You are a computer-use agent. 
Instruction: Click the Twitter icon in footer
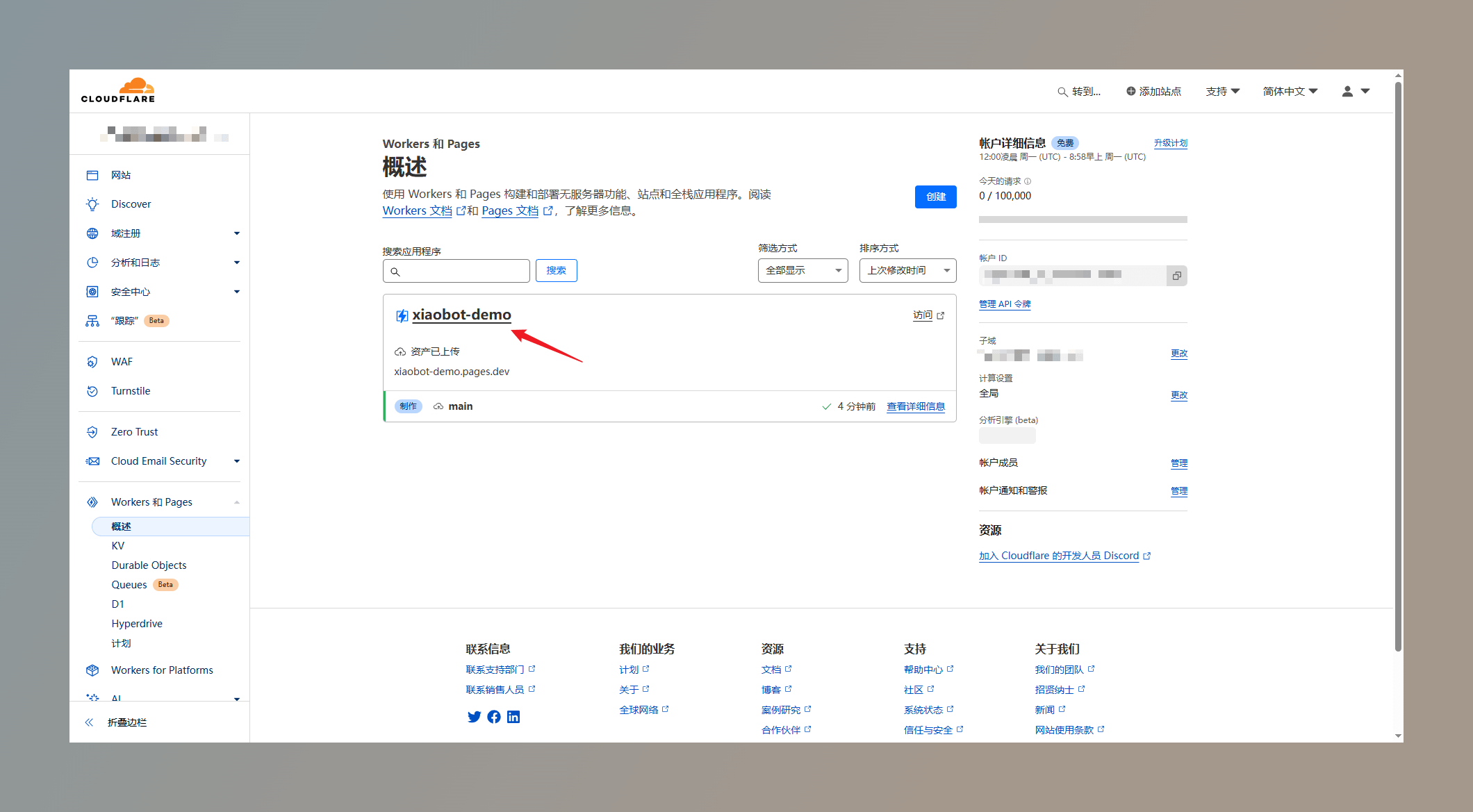click(x=474, y=717)
